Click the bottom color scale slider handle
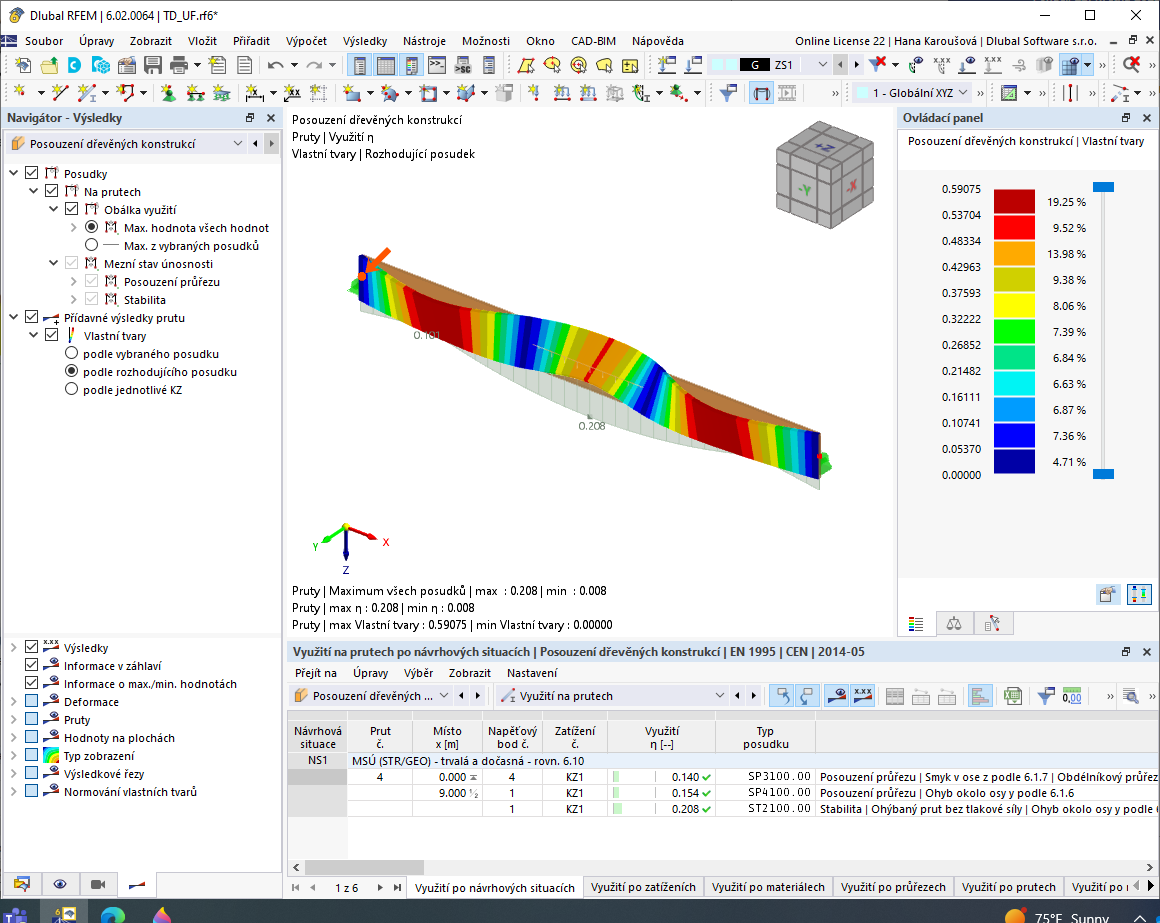This screenshot has width=1160, height=923. [x=1103, y=474]
